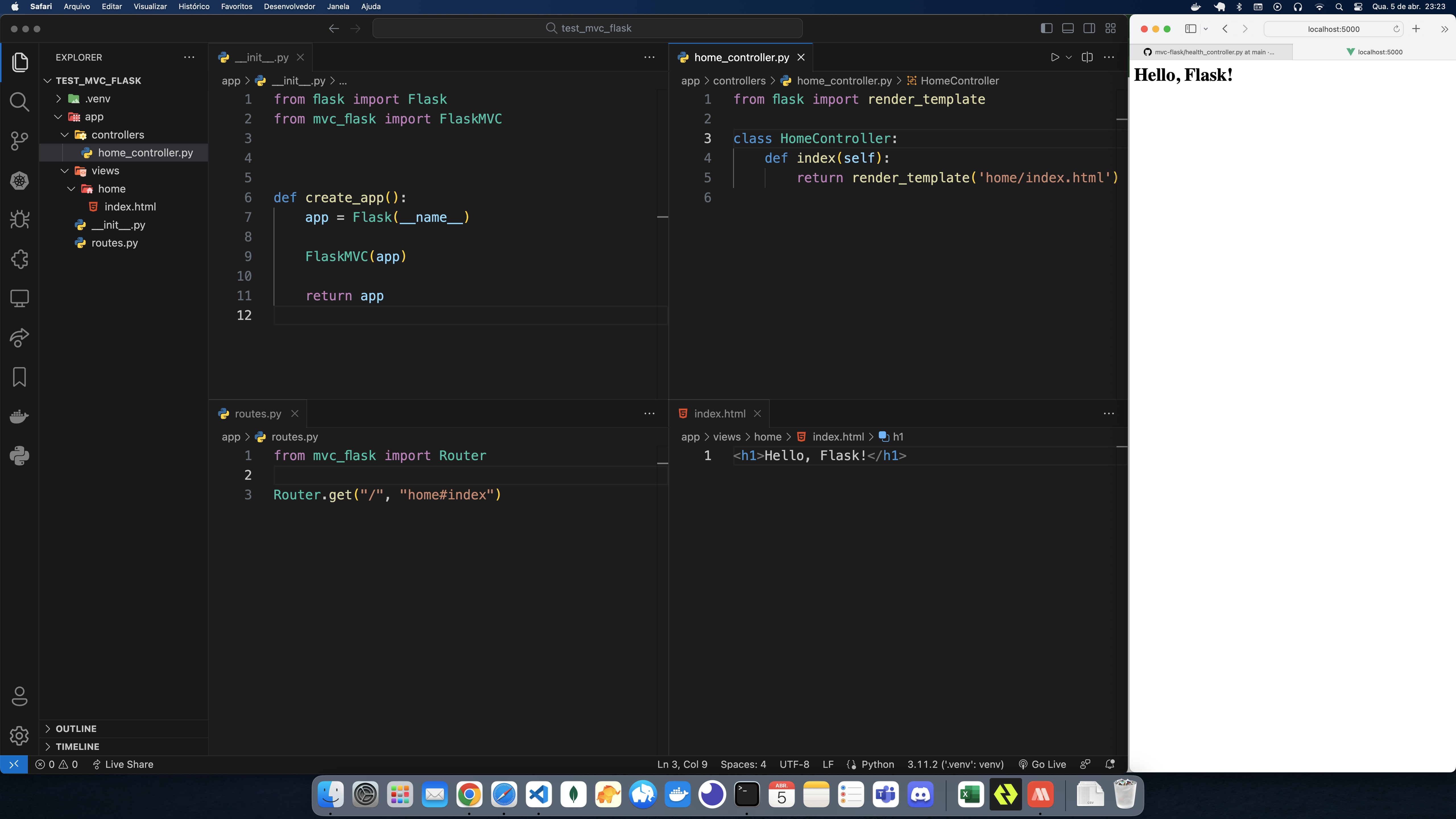Screen dimensions: 1456x819
Task: Open the Docker icon in the Dock
Action: 678,795
